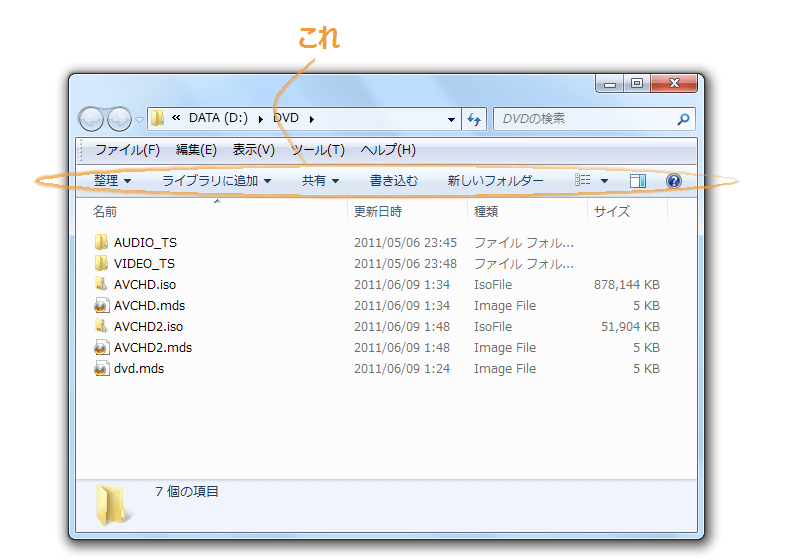
Task: Click the Back navigation arrow button
Action: pyautogui.click(x=91, y=120)
